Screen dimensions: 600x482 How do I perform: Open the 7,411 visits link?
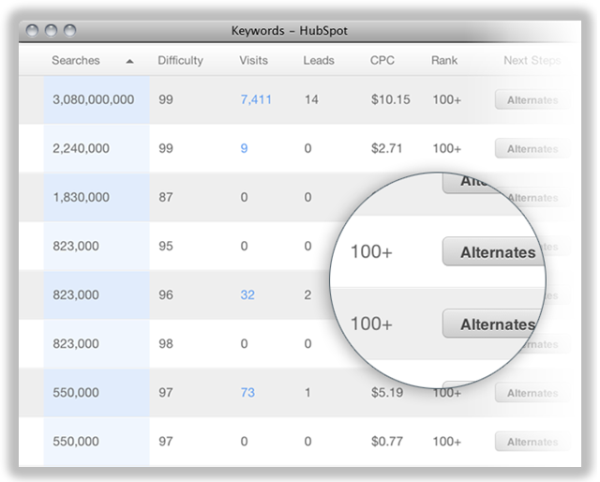pos(256,100)
